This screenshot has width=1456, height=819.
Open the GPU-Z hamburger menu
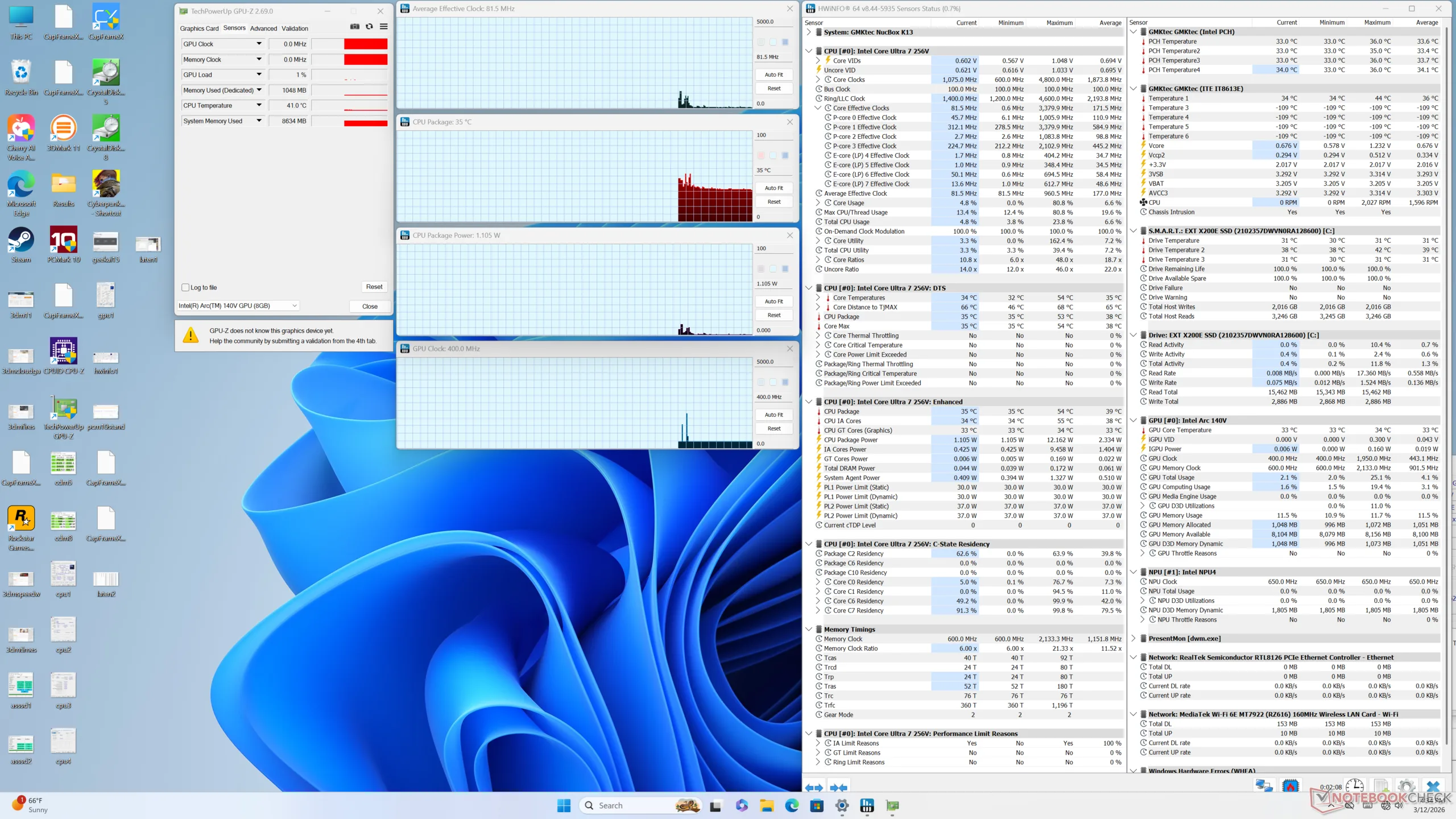pyautogui.click(x=384, y=27)
